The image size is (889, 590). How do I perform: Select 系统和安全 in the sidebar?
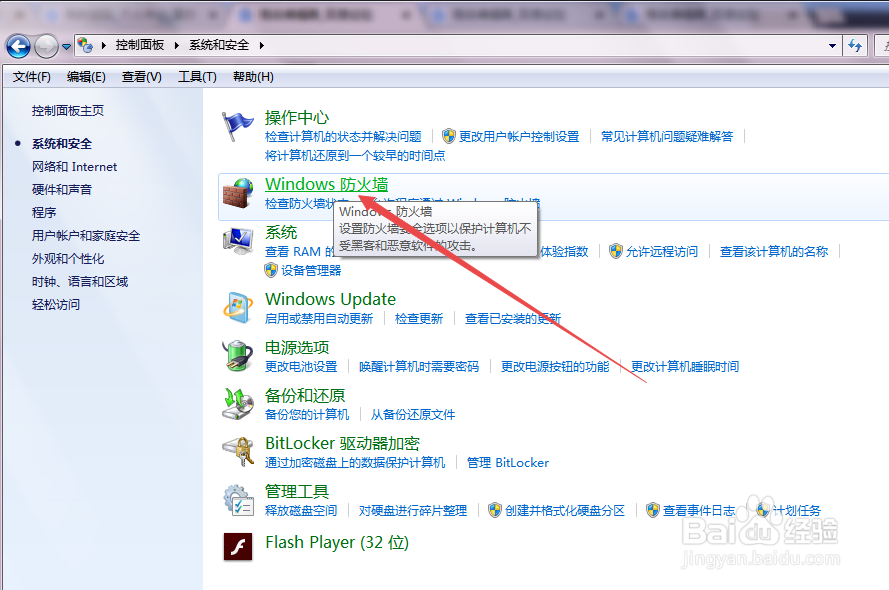click(62, 144)
